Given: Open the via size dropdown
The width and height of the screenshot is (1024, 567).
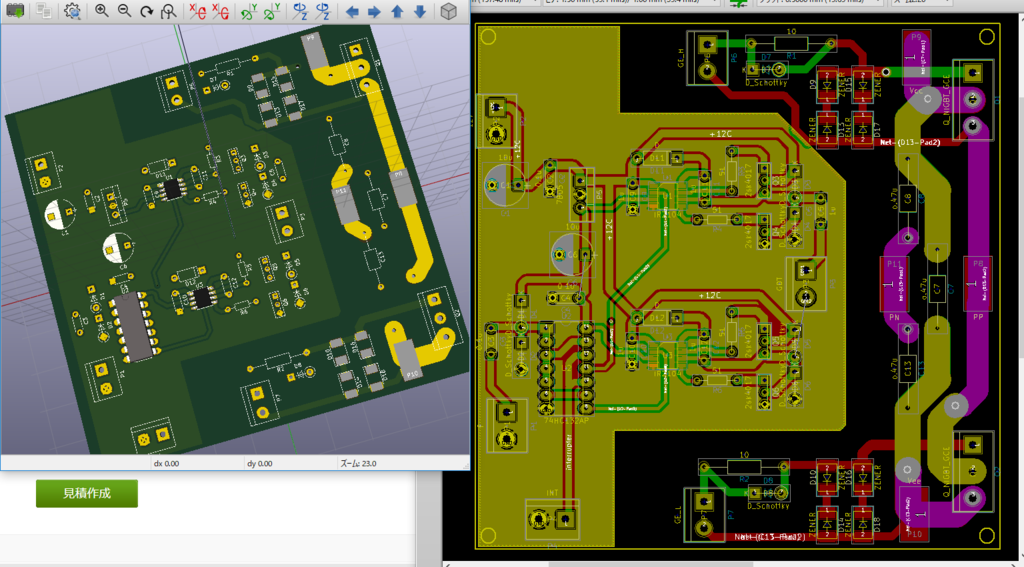Looking at the screenshot, I should (x=632, y=3).
